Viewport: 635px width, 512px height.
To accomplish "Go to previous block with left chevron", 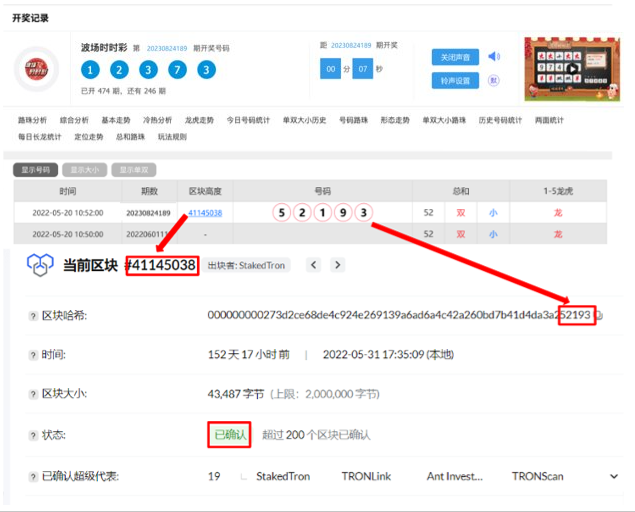I will click(x=313, y=265).
